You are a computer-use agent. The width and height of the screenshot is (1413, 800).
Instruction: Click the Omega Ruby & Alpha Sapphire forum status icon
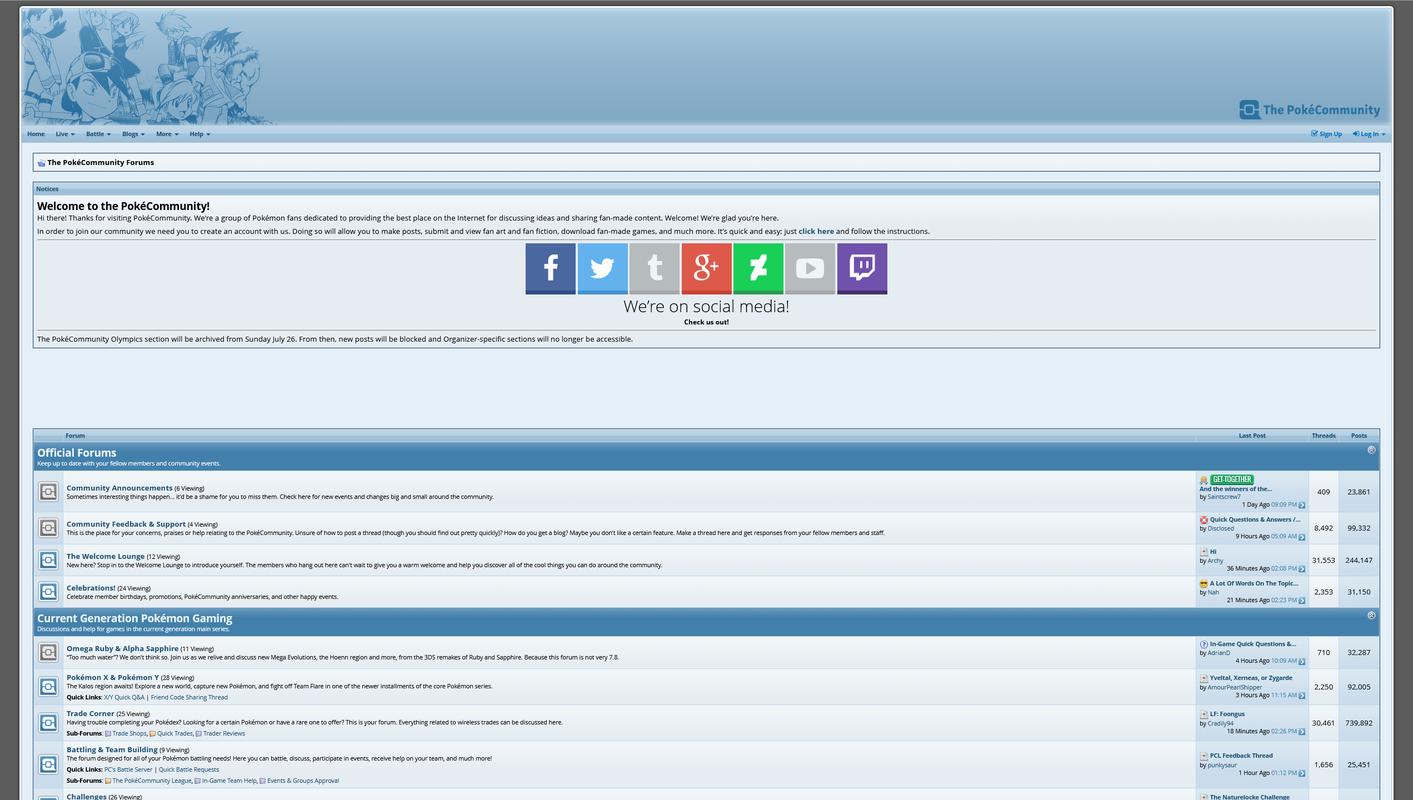(48, 652)
